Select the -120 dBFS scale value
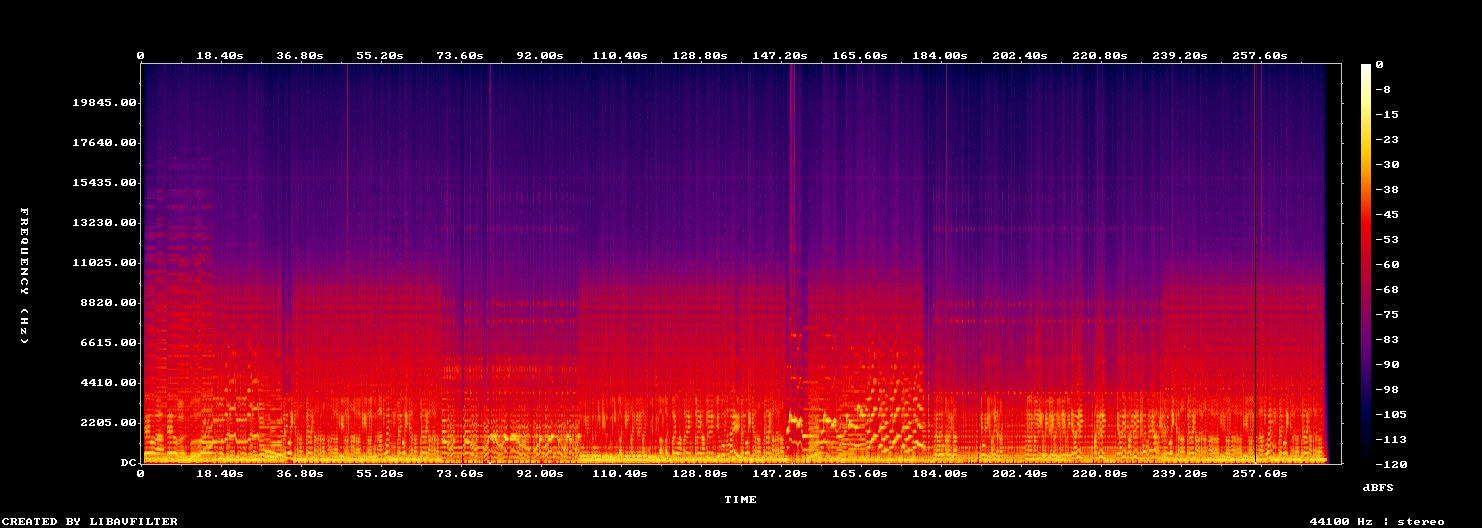1482x528 pixels. tap(1390, 464)
